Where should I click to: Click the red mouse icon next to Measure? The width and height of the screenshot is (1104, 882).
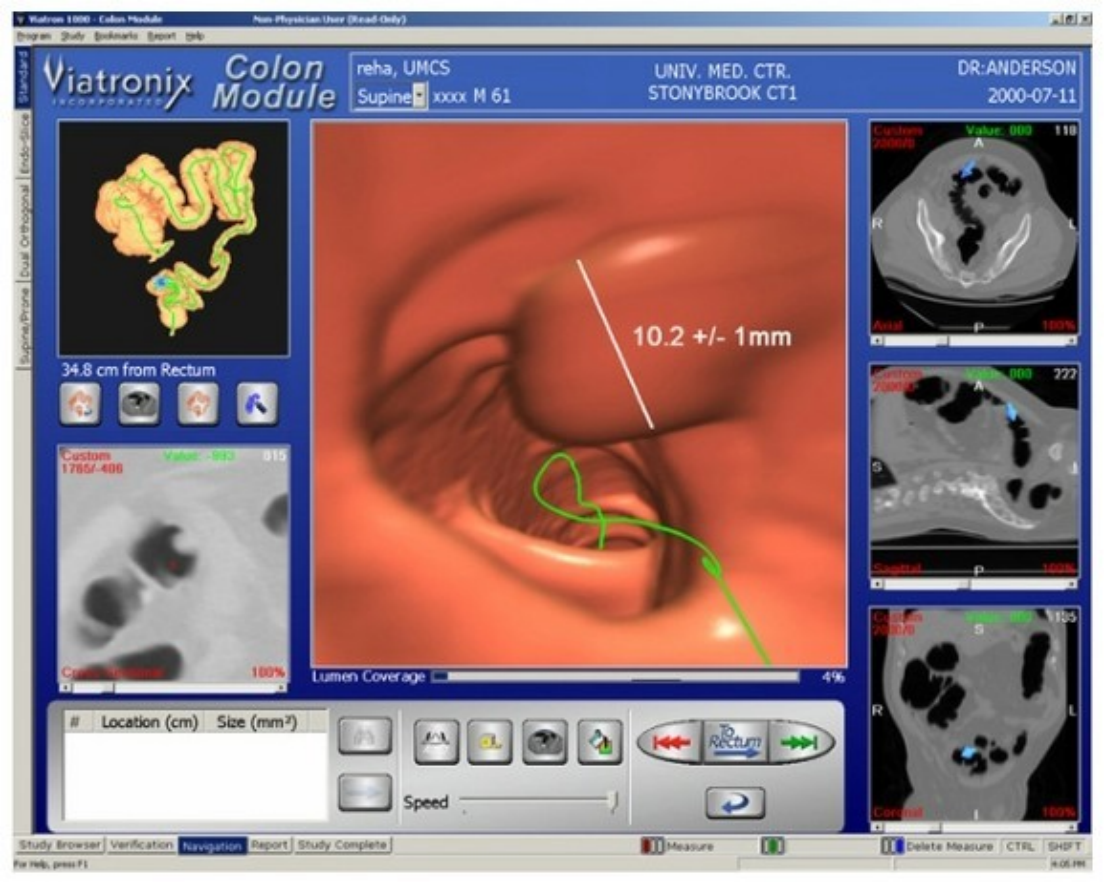click(651, 846)
